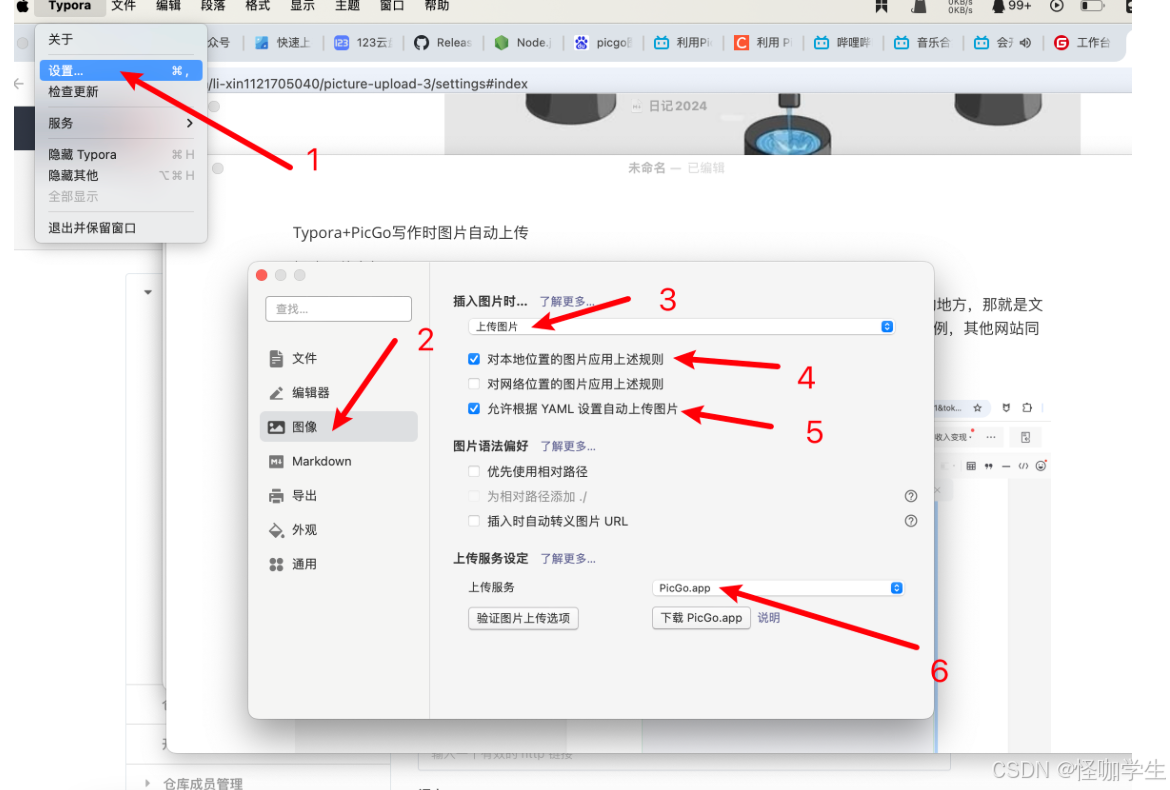Open the picgo bookmark tab
Viewport: 1170px width, 790px height.
click(x=602, y=43)
